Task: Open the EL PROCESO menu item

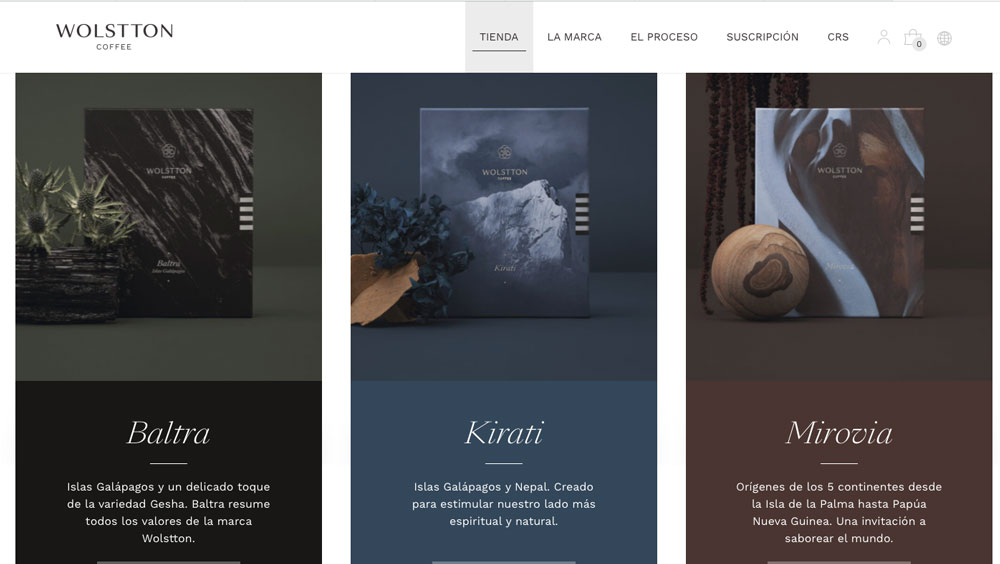Action: click(664, 37)
